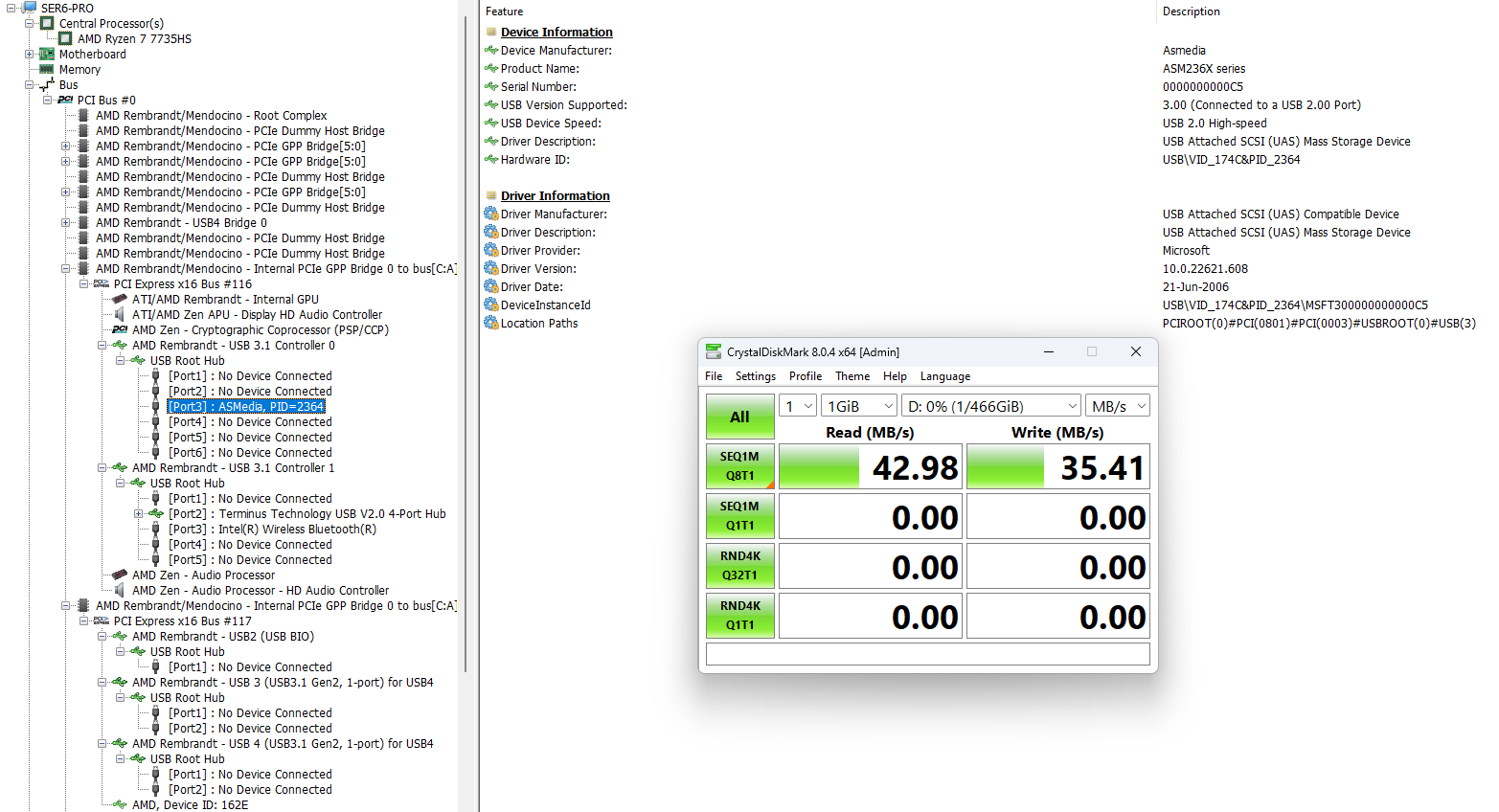
Task: Click the CrystalDiskMark title bar app icon
Action: (714, 351)
